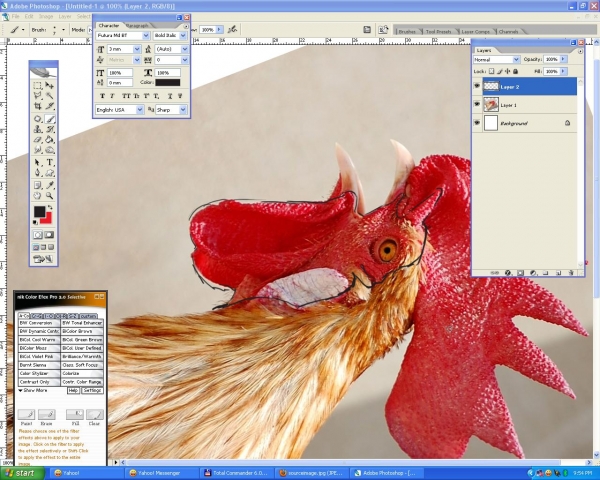Viewport: 600px width, 480px height.
Task: Jump to ImageReady from toolbox
Action: tap(43, 259)
